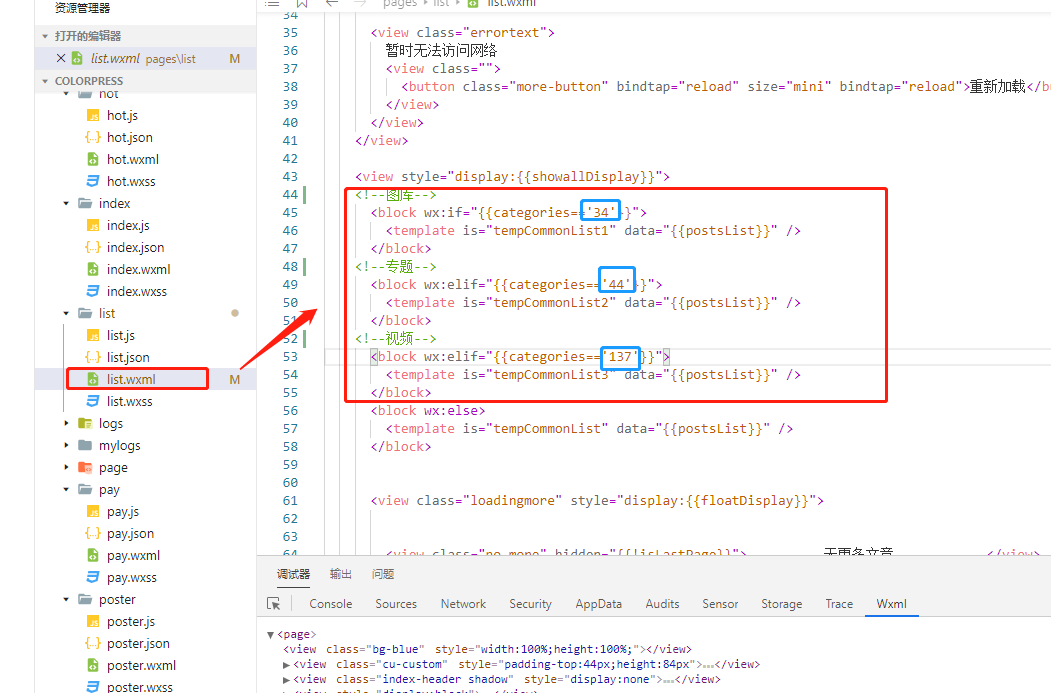Collapse the <page> node in Wxml panel
Image resolution: width=1051 pixels, height=693 pixels.
[271, 635]
